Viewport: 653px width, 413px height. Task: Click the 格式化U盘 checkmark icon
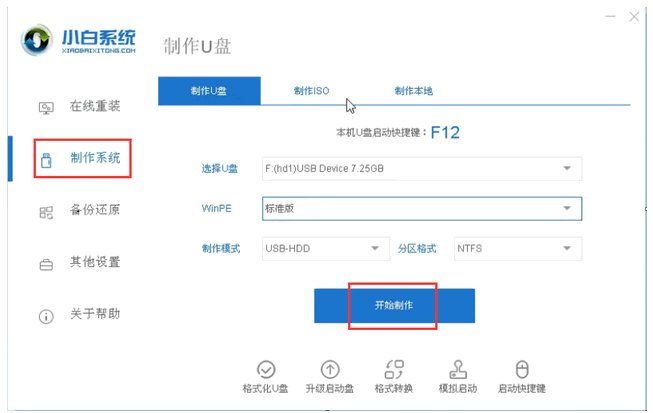[266, 369]
